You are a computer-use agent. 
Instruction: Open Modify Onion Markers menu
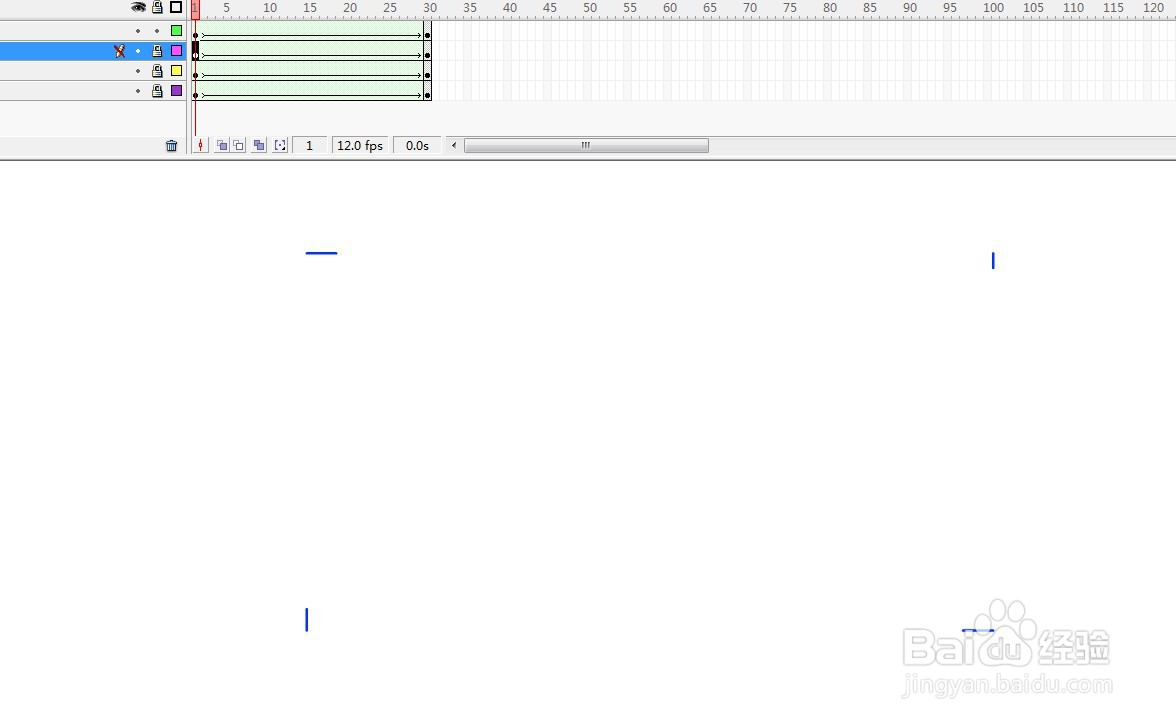point(280,145)
